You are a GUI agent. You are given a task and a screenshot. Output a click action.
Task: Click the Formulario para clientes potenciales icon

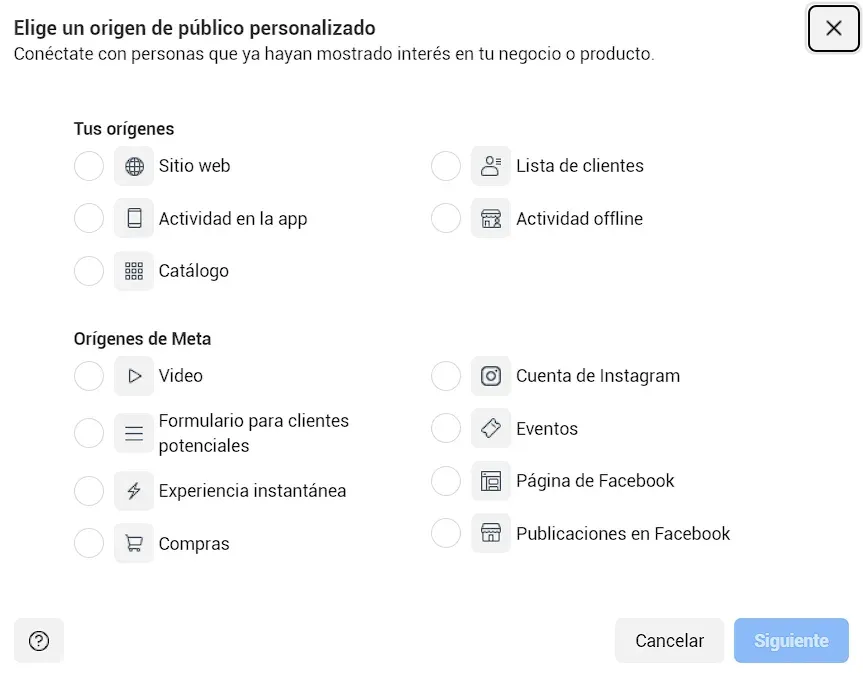(133, 432)
